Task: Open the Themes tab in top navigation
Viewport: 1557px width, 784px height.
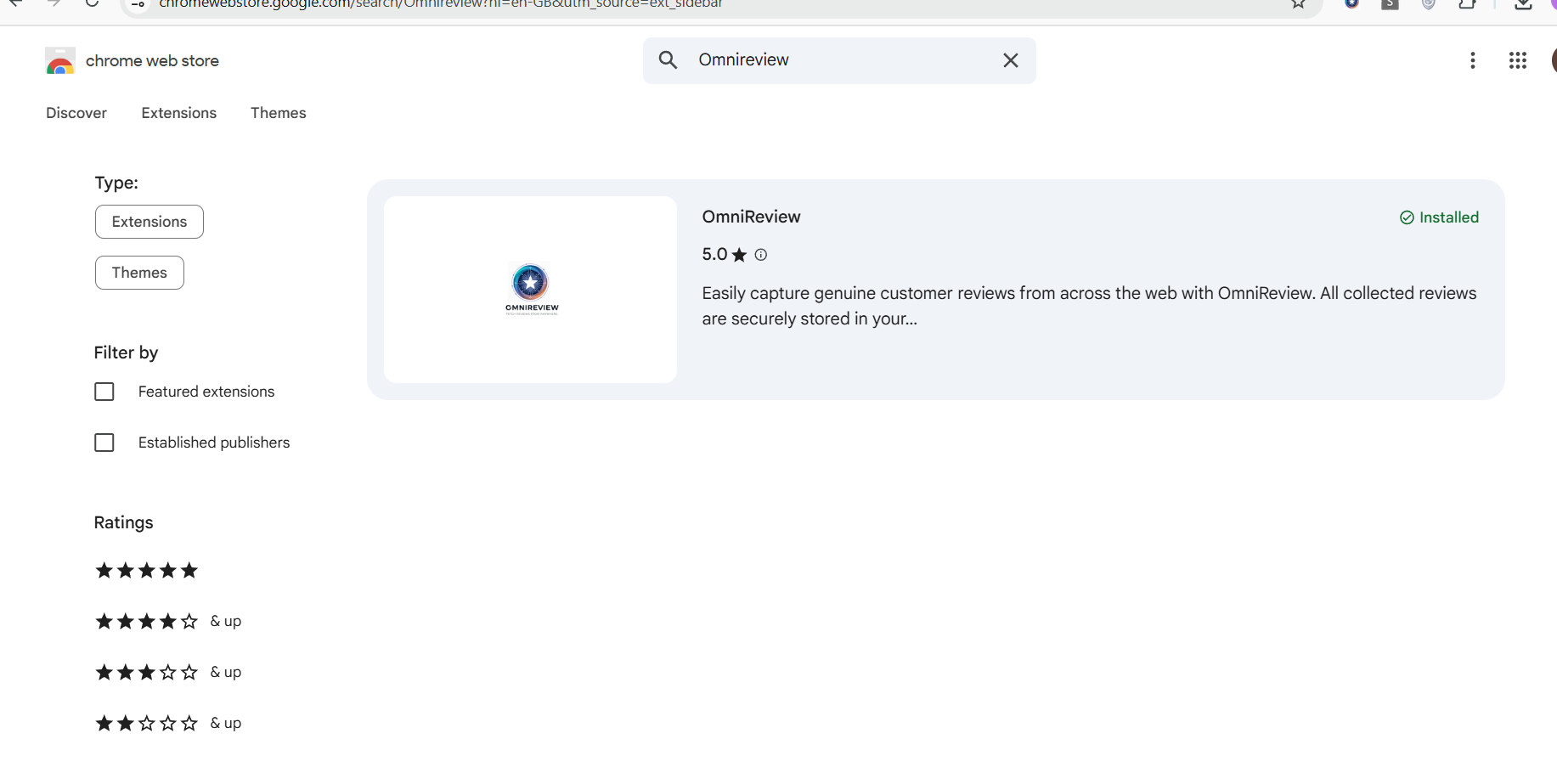Action: [278, 113]
